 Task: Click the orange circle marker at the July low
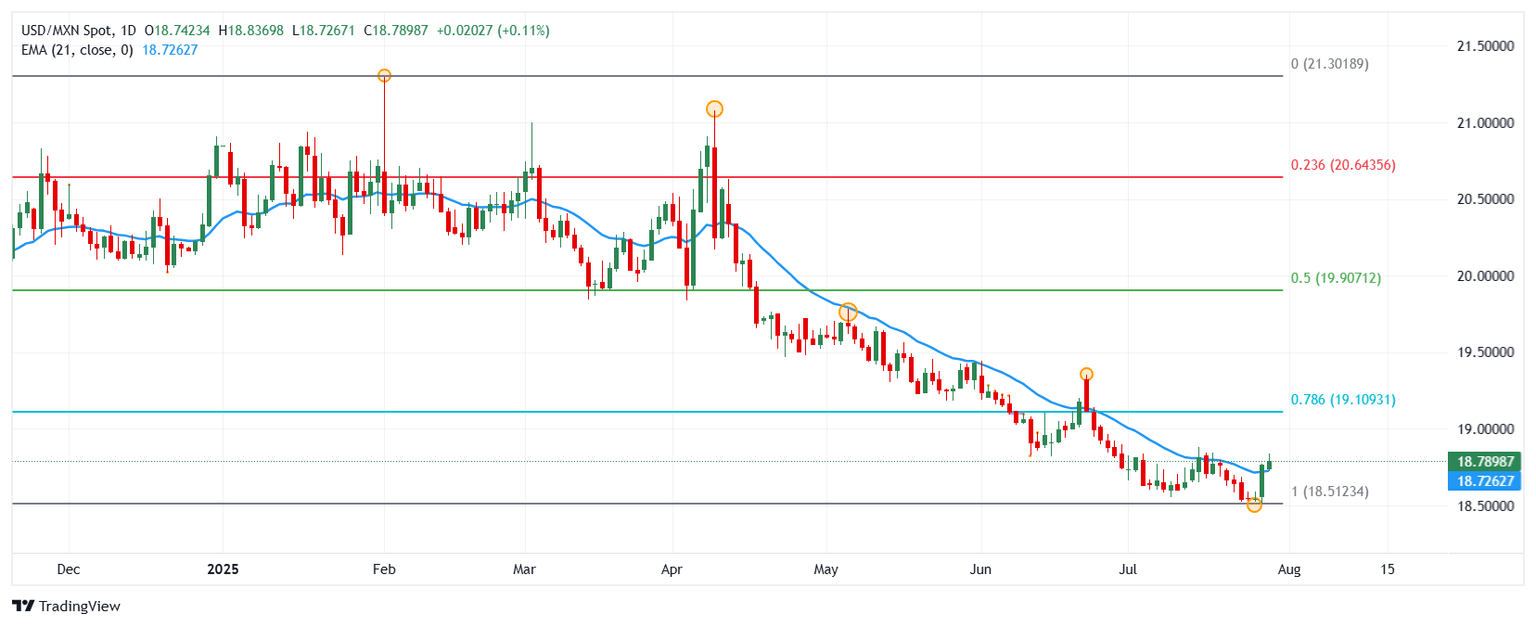click(x=1254, y=505)
